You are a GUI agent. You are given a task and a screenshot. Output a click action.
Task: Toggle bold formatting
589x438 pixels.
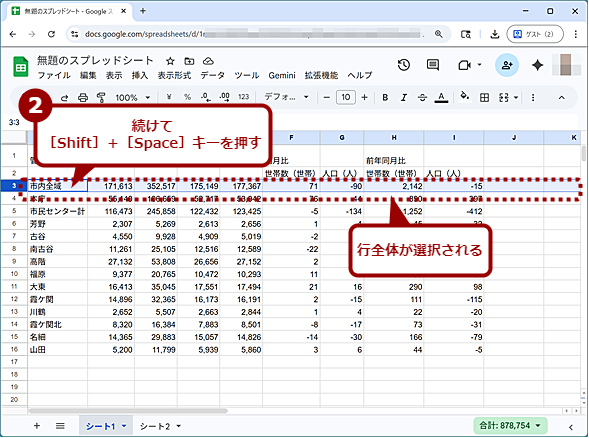(x=385, y=98)
